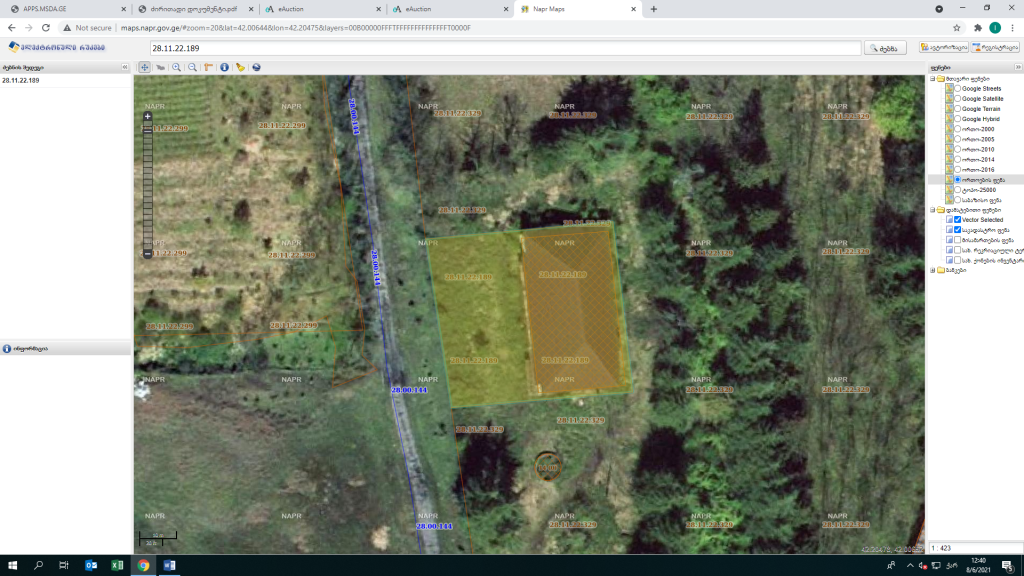This screenshot has width=1024, height=576.
Task: Click the first top-right header button
Action: tap(944, 48)
